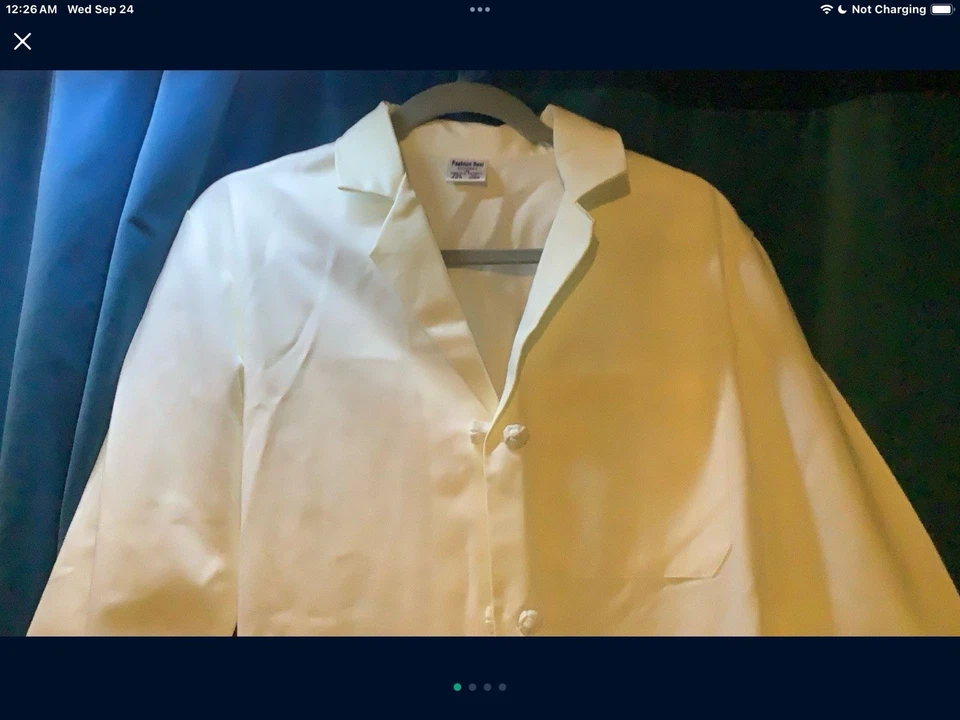Tap the date label Wed Sep 24
Screen dimensions: 960x720
100,9
